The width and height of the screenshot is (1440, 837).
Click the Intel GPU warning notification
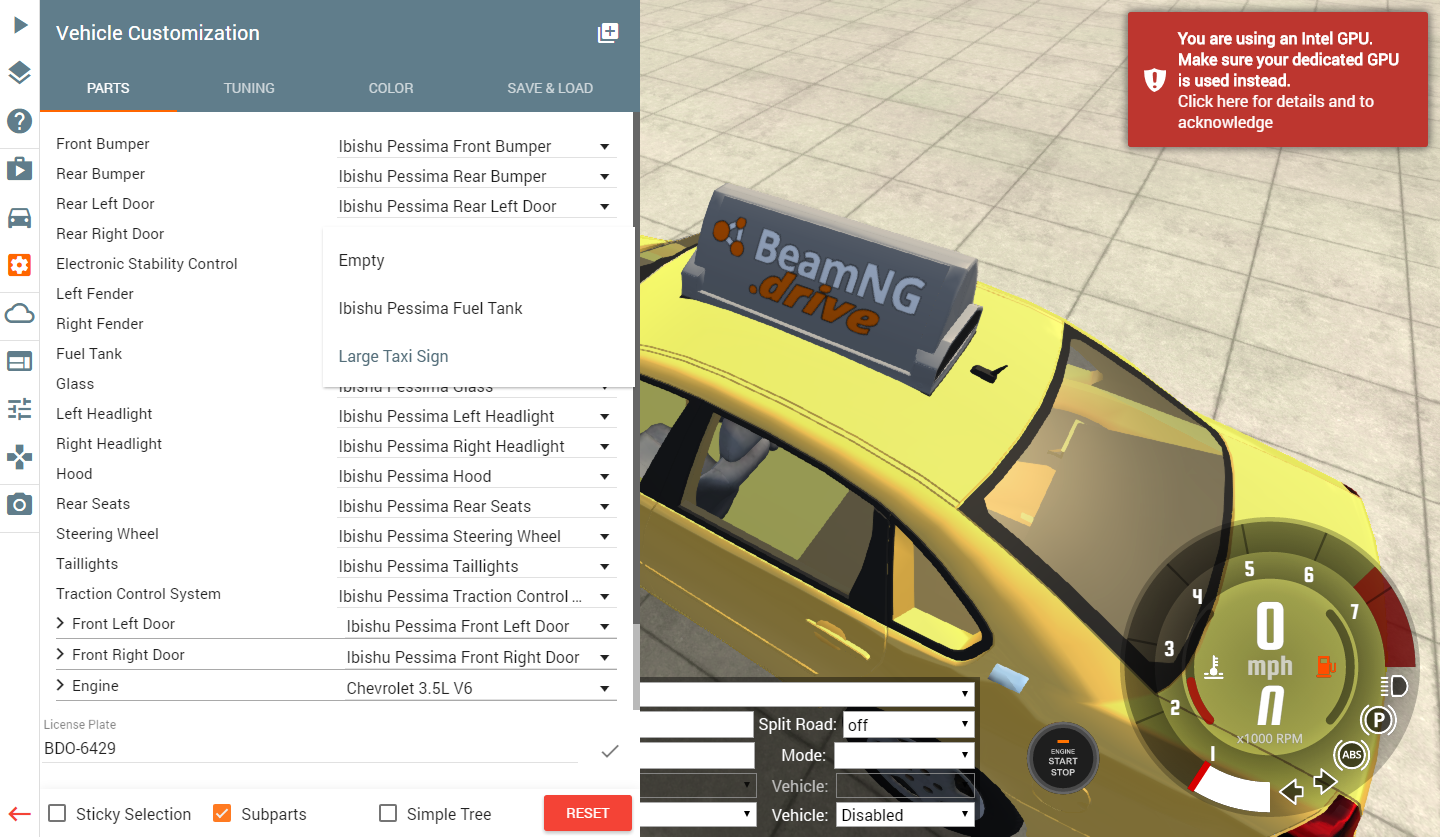[x=1278, y=80]
